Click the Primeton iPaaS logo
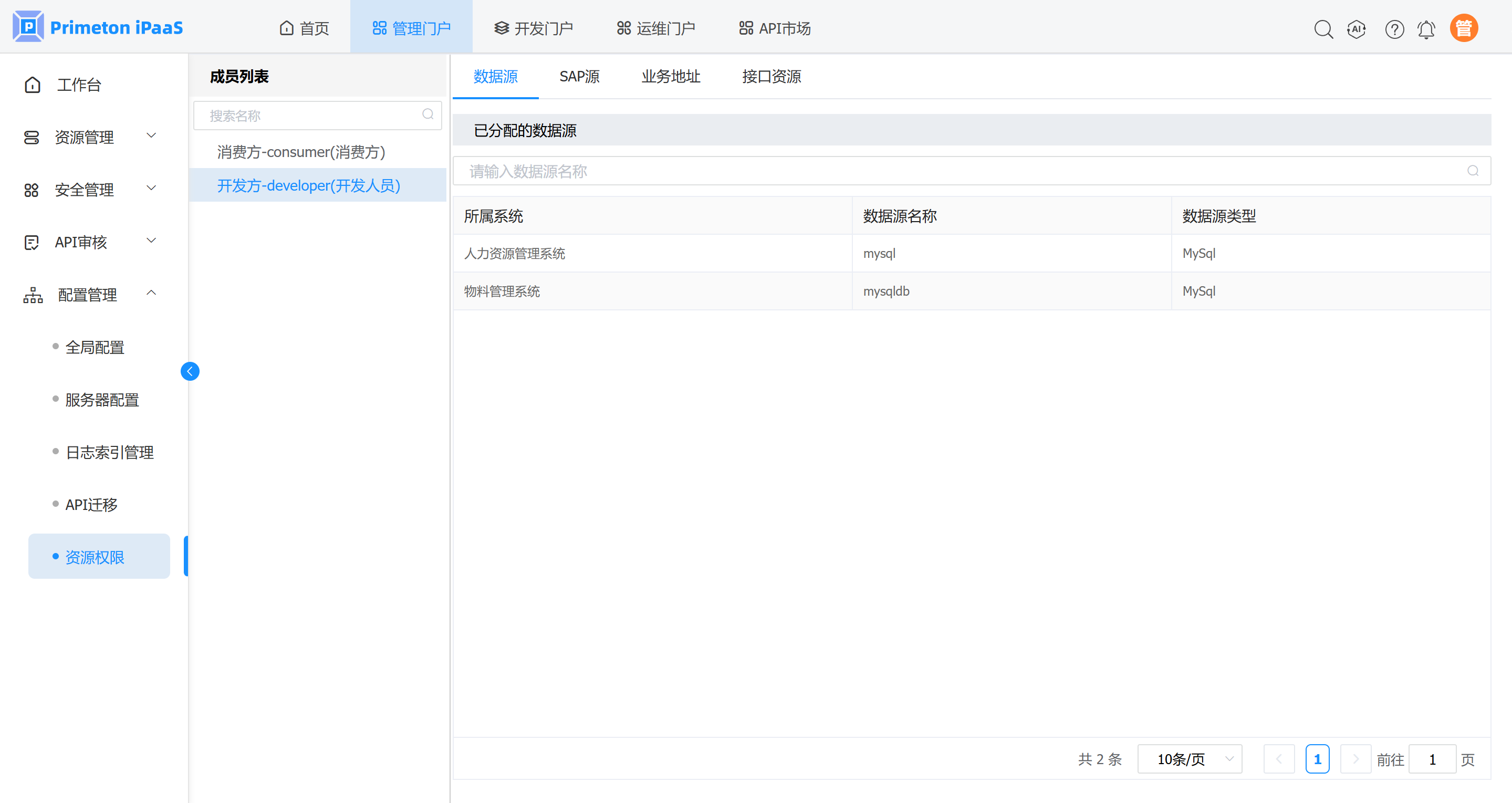 pos(98,27)
